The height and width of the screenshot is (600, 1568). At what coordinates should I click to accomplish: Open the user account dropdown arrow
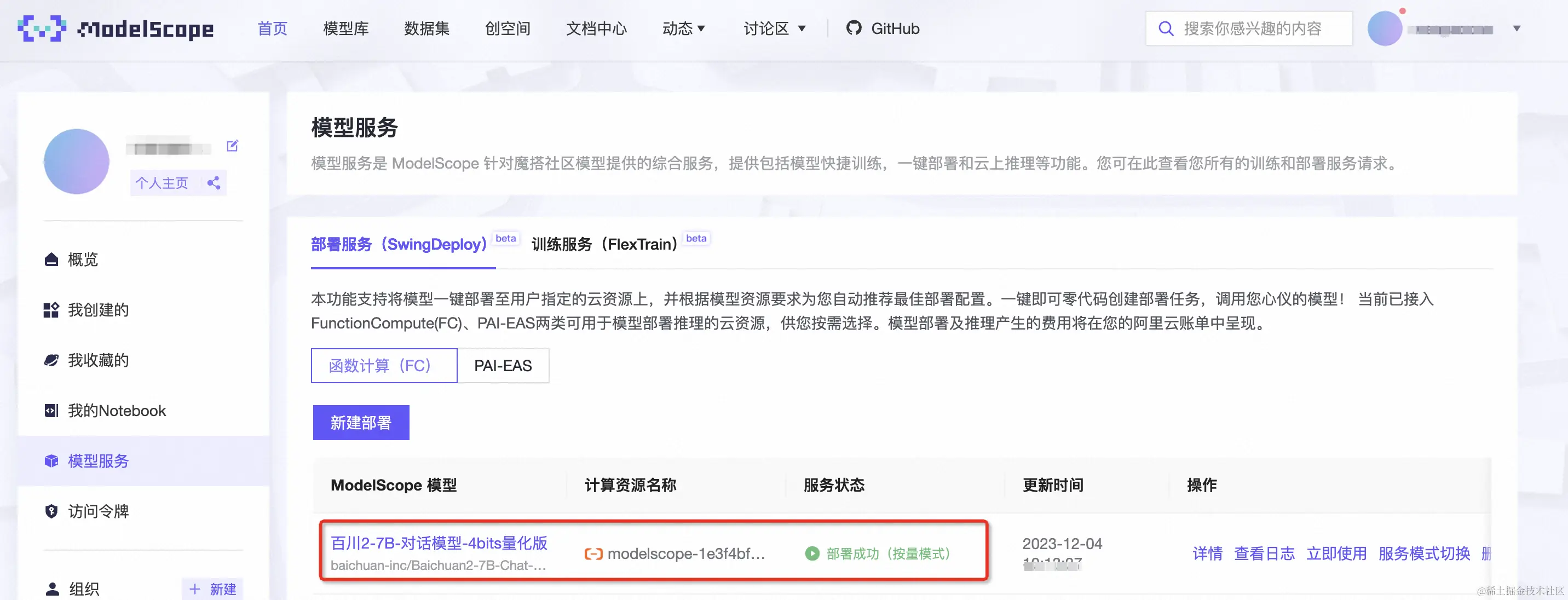[1516, 28]
